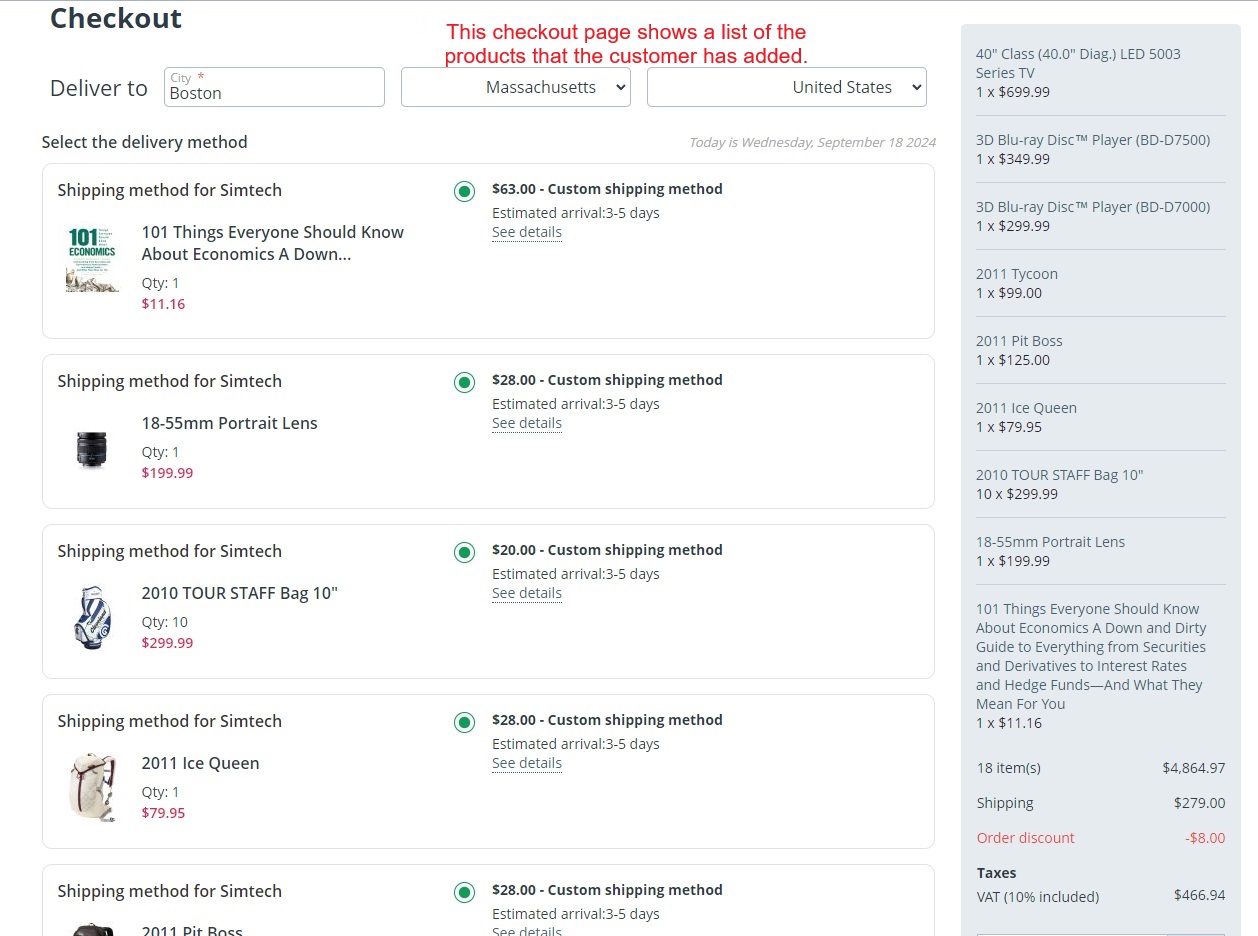Image resolution: width=1258 pixels, height=936 pixels.
Task: Click 2011 Ice Queen in order summary sidebar
Action: point(1026,408)
